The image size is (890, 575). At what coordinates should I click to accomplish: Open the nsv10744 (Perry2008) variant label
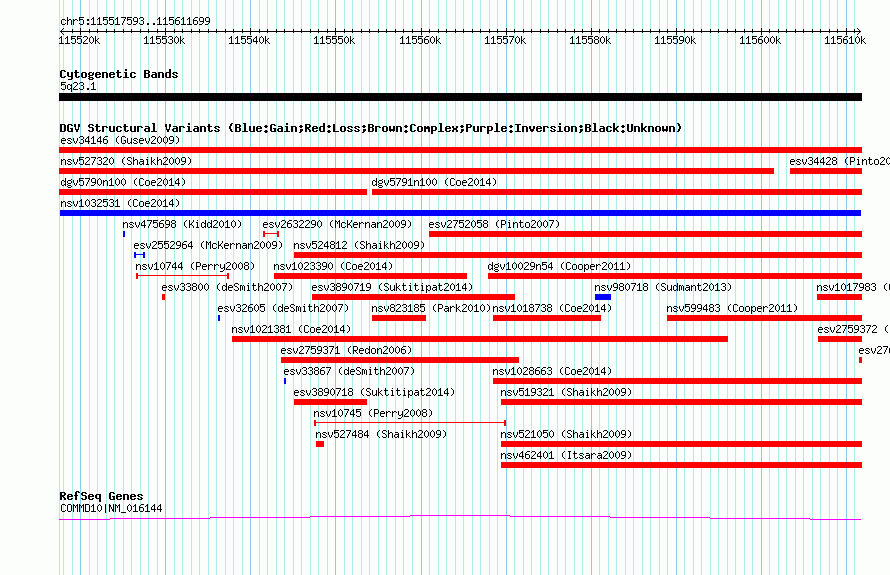coord(195,266)
